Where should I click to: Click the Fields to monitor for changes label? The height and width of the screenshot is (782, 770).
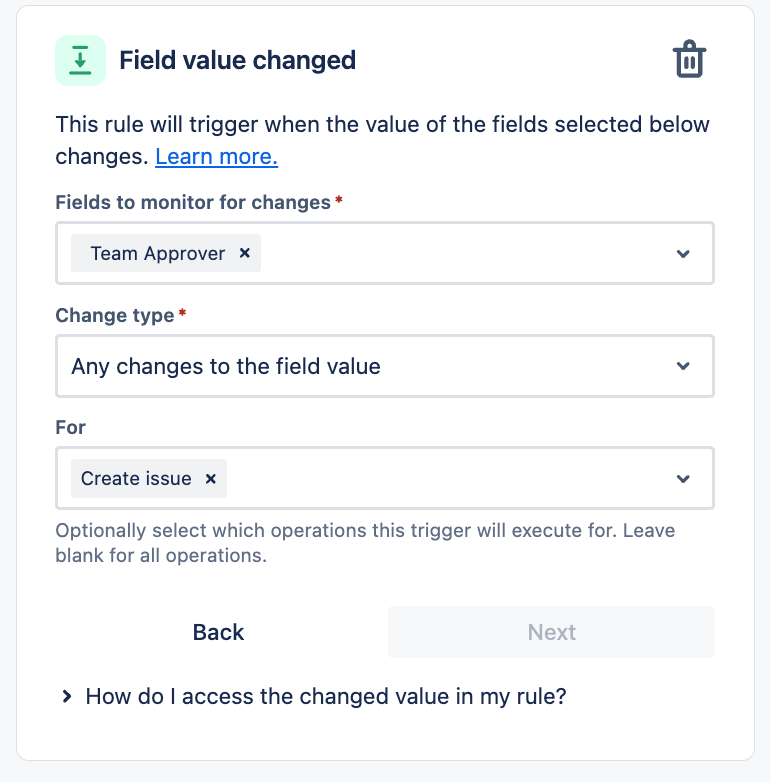point(193,202)
